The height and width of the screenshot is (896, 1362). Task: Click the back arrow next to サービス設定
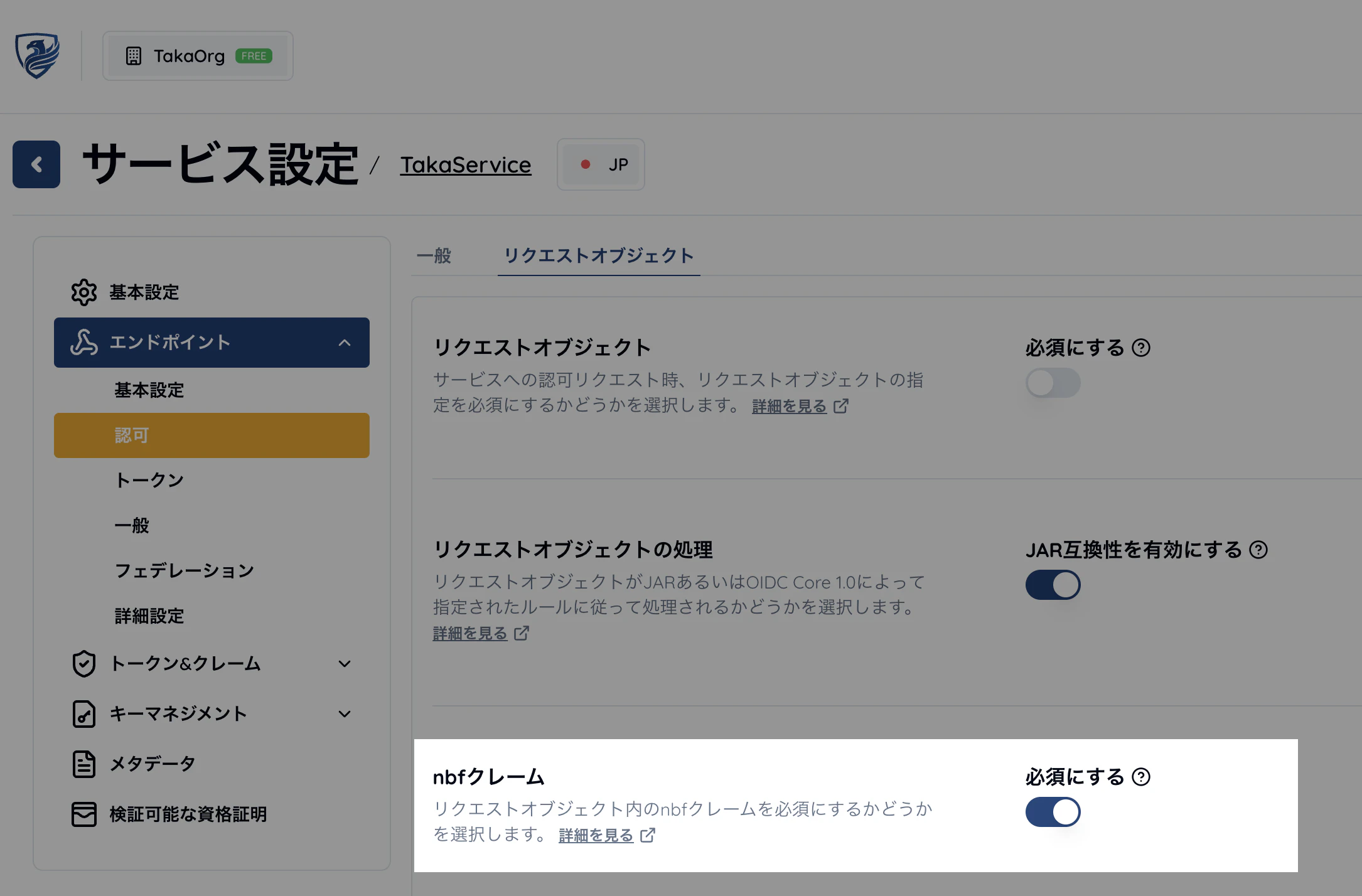coord(36,164)
